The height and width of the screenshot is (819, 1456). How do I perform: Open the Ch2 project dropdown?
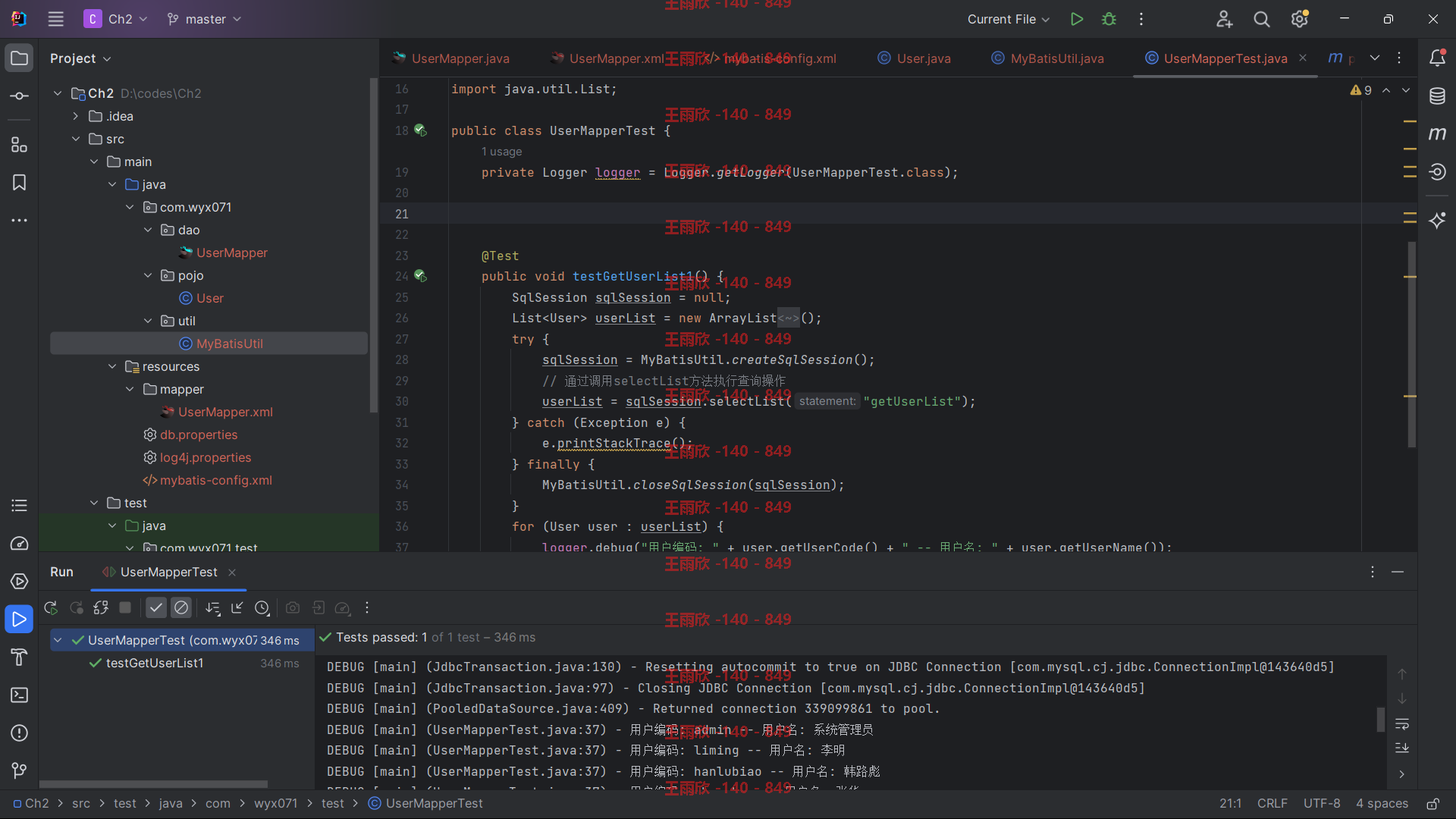[x=116, y=19]
